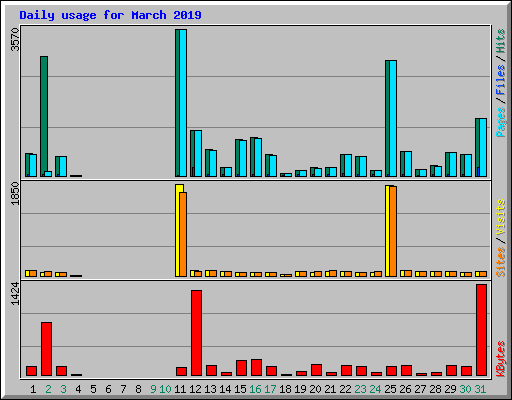Select day label 25 on the axis
Viewport: 512px width, 400px height.
click(390, 389)
